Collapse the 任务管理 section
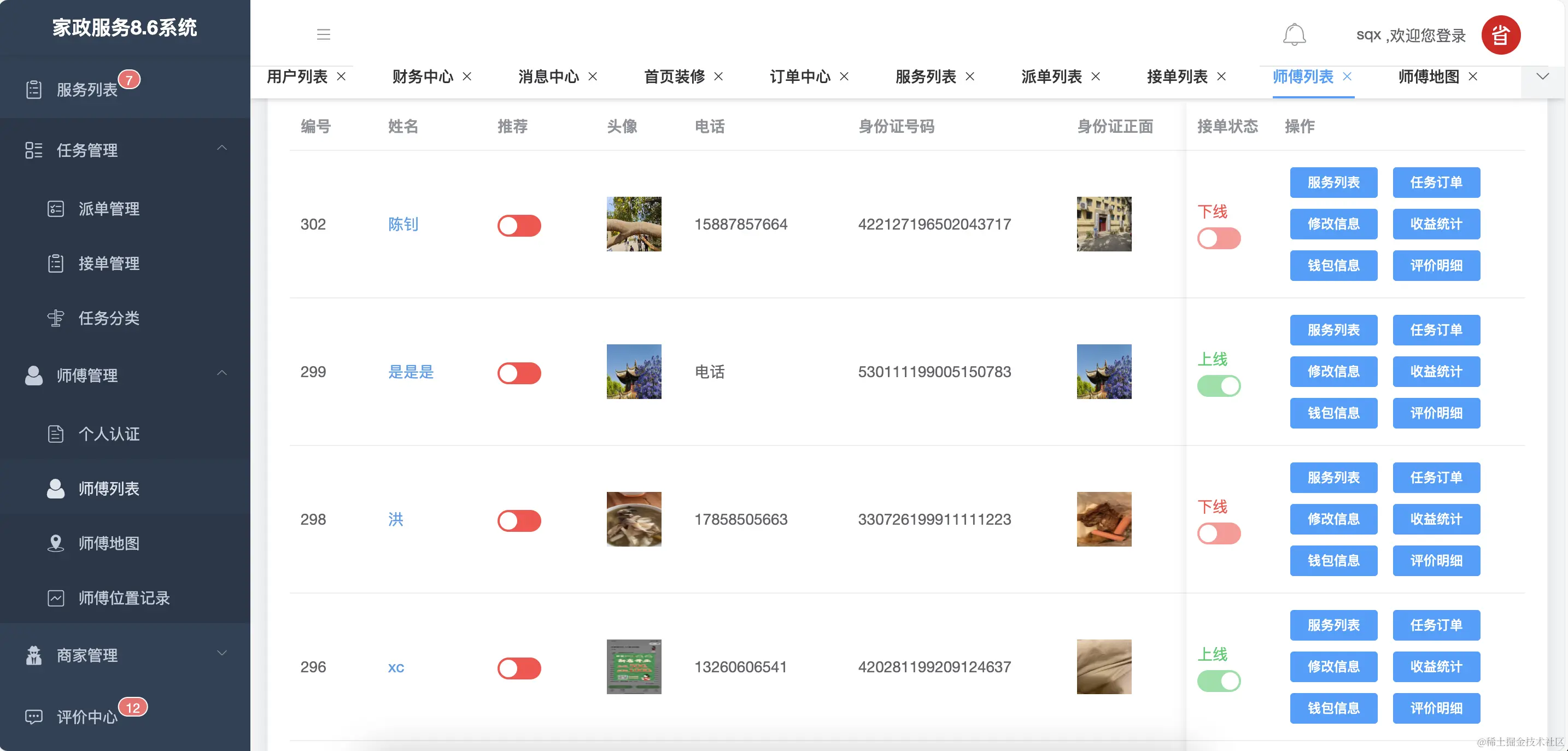Image resolution: width=1568 pixels, height=751 pixels. point(221,149)
